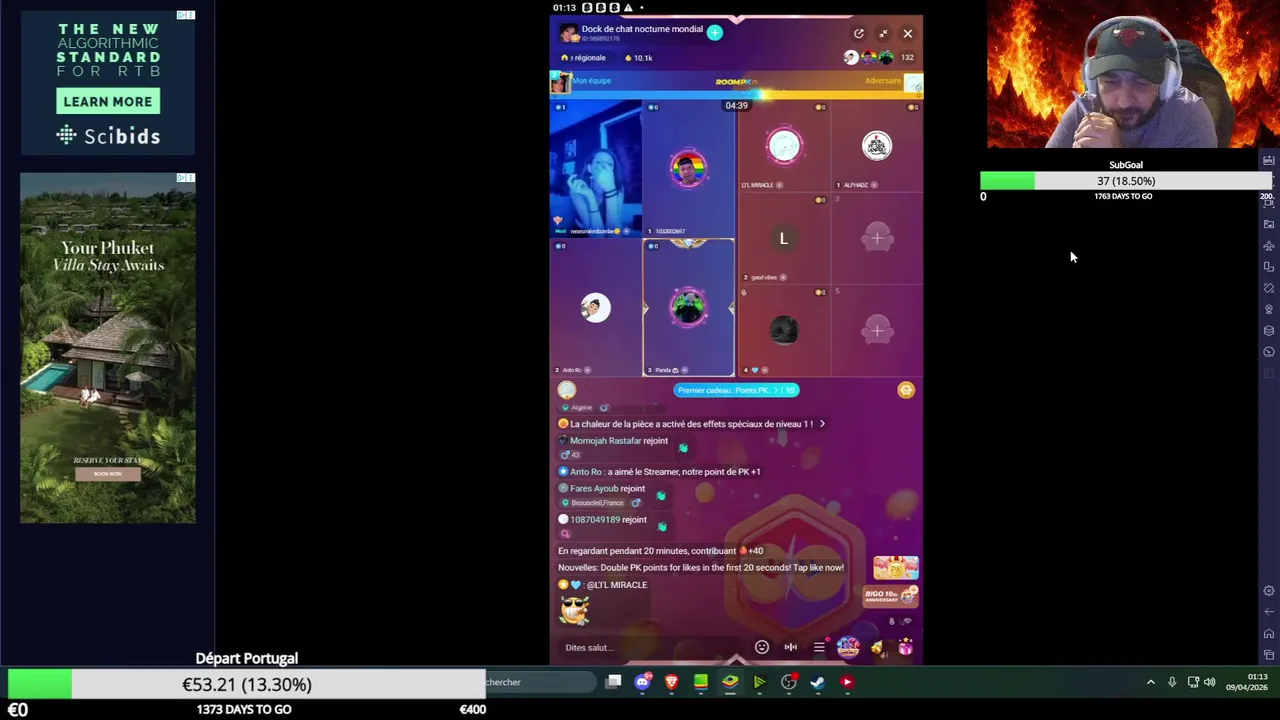The image size is (1280, 720).
Task: Open the régionale home ranking badge
Action: pyautogui.click(x=584, y=58)
